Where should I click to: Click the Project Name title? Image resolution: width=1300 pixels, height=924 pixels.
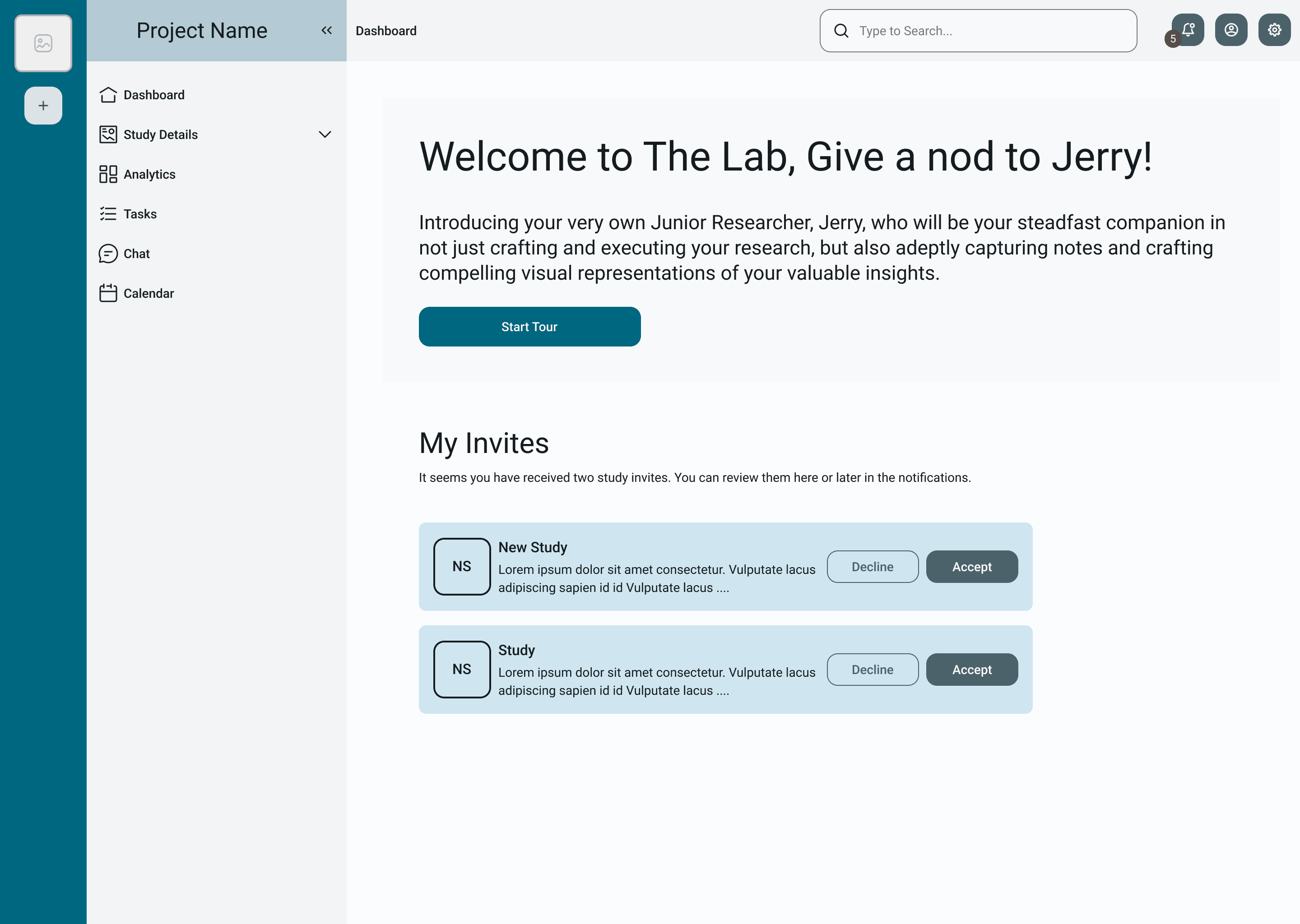[x=202, y=30]
